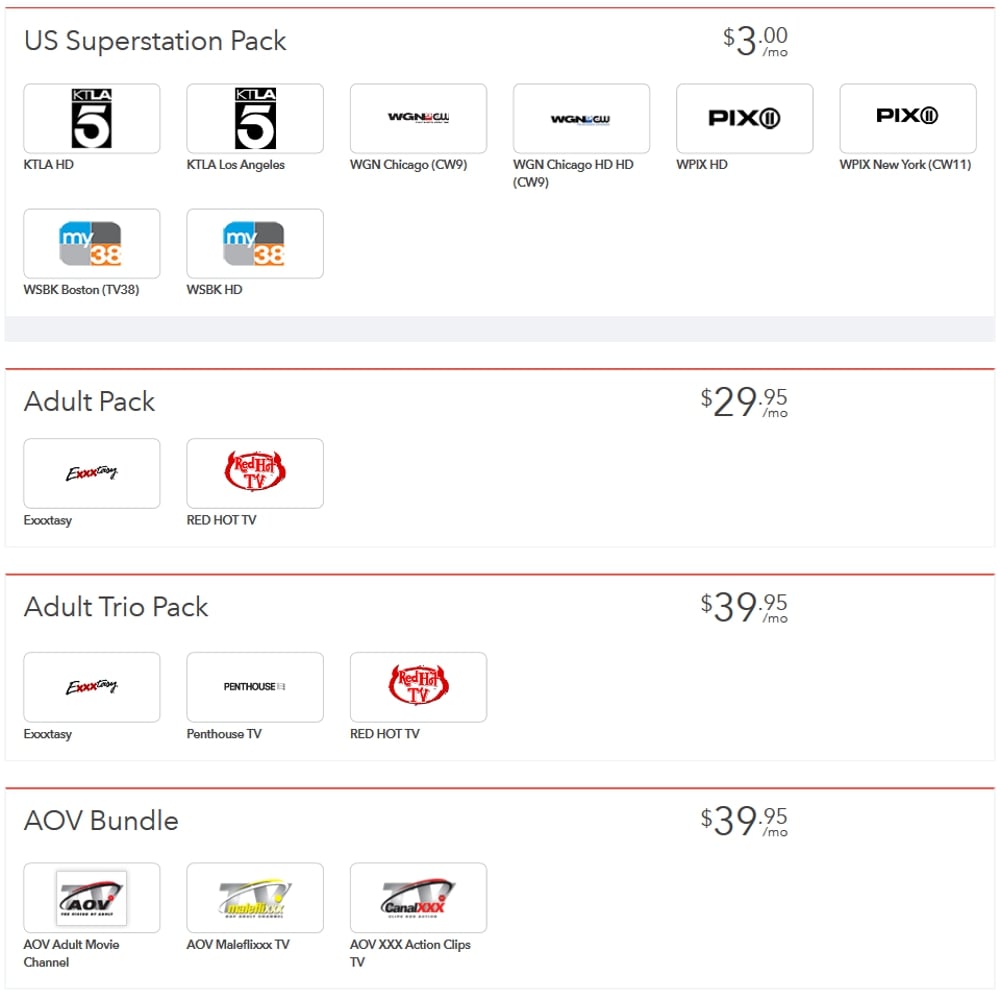
Task: Click the Adult Pack heading
Action: tap(89, 402)
